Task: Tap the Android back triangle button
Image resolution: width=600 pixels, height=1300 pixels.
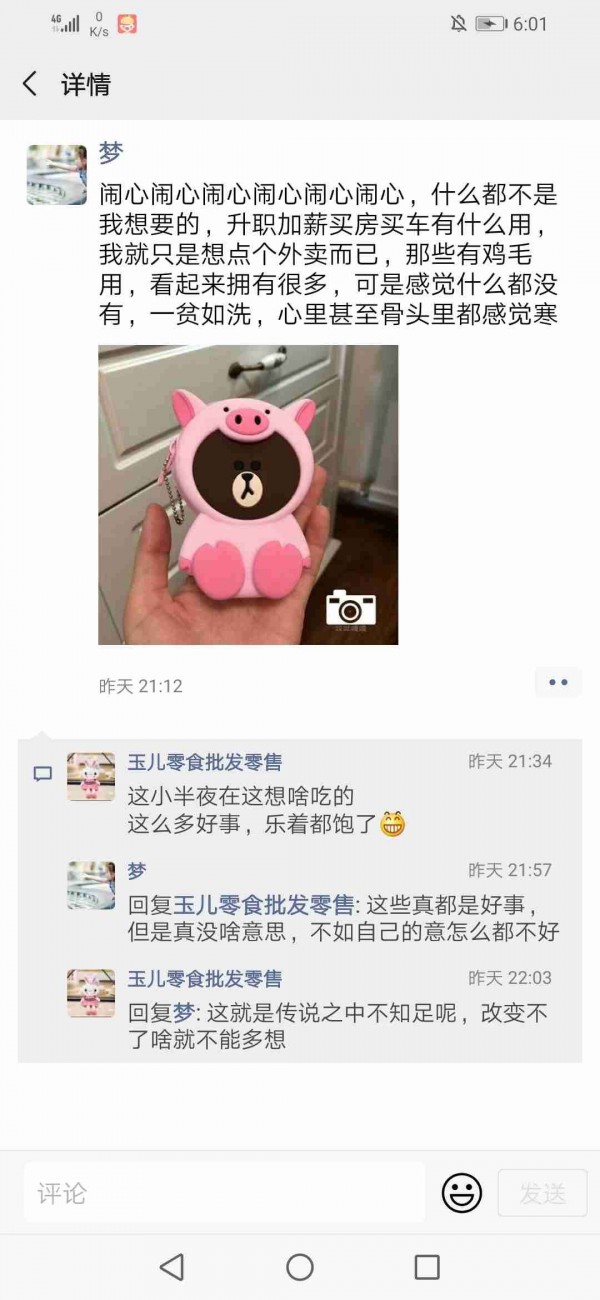Action: point(172,1267)
